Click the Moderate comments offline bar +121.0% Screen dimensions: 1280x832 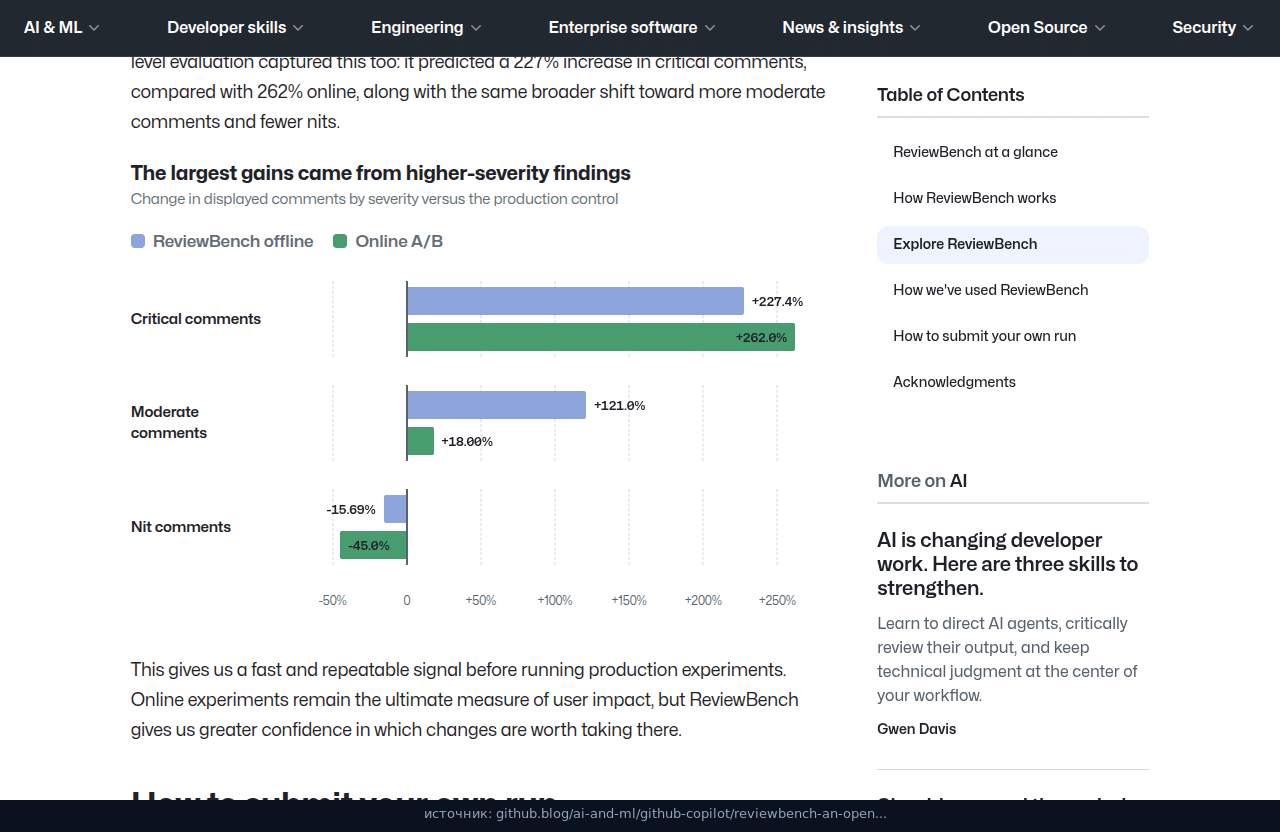(496, 405)
